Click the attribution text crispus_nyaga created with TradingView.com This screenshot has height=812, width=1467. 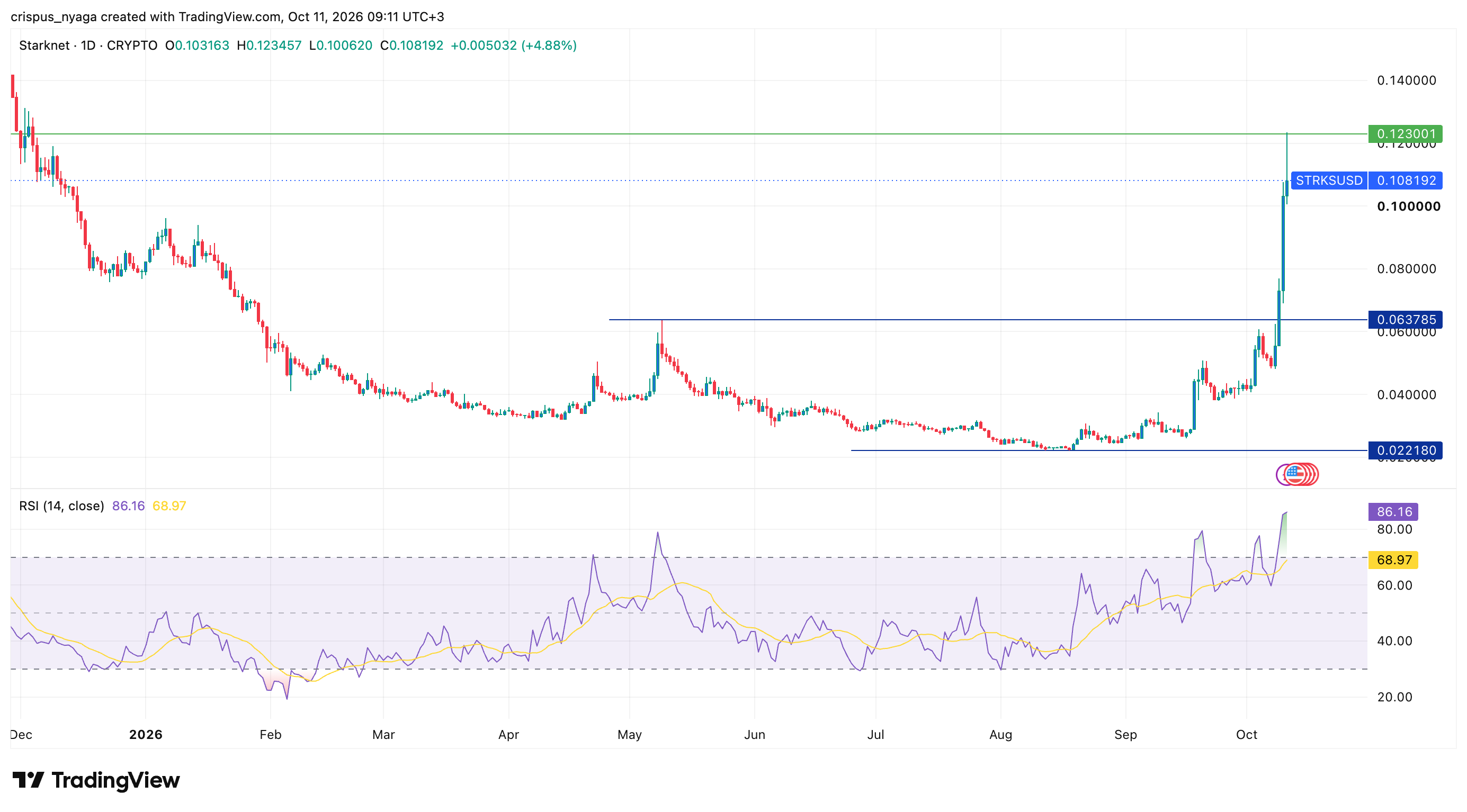pyautogui.click(x=145, y=17)
